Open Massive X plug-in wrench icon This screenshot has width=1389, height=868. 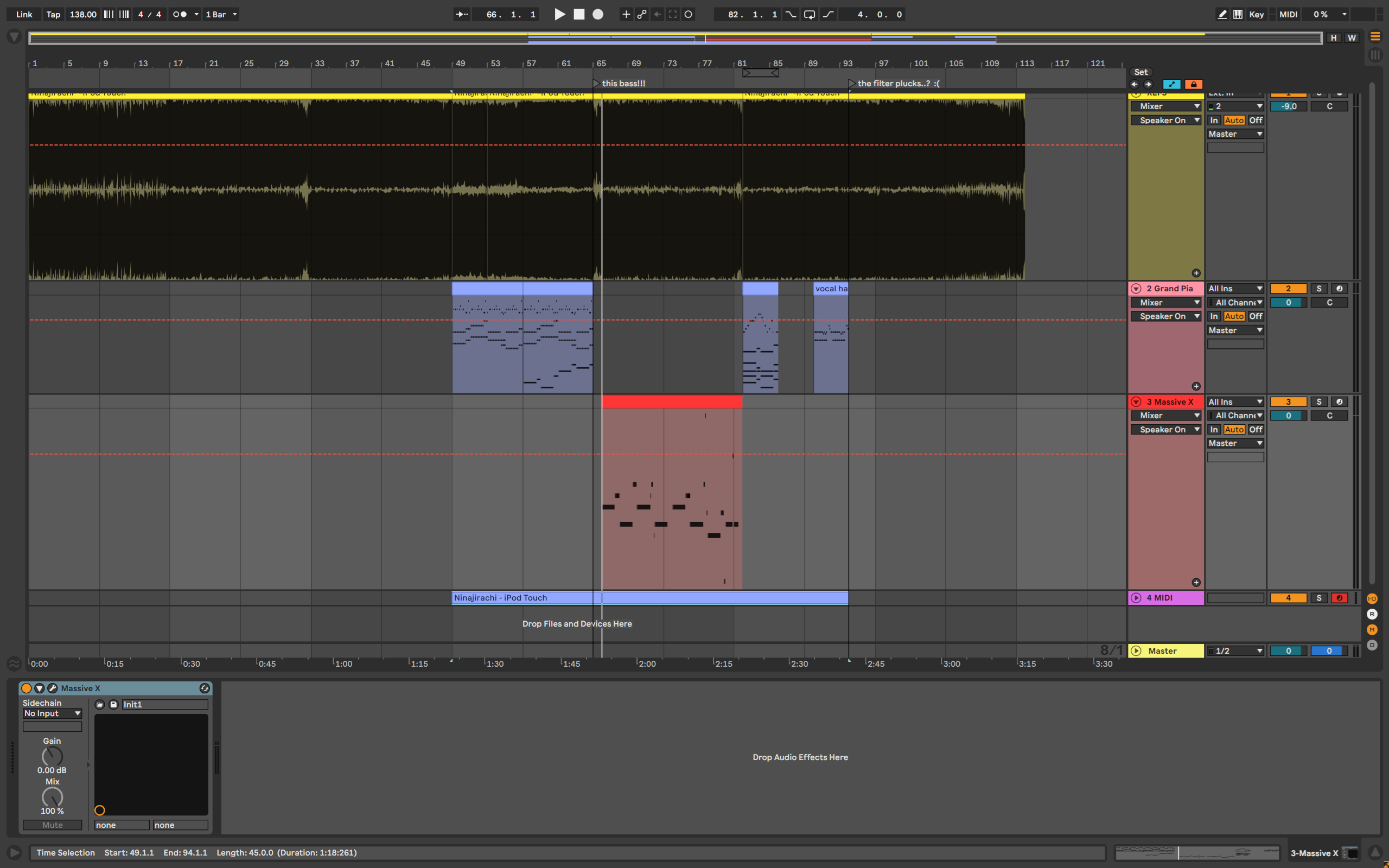point(52,688)
